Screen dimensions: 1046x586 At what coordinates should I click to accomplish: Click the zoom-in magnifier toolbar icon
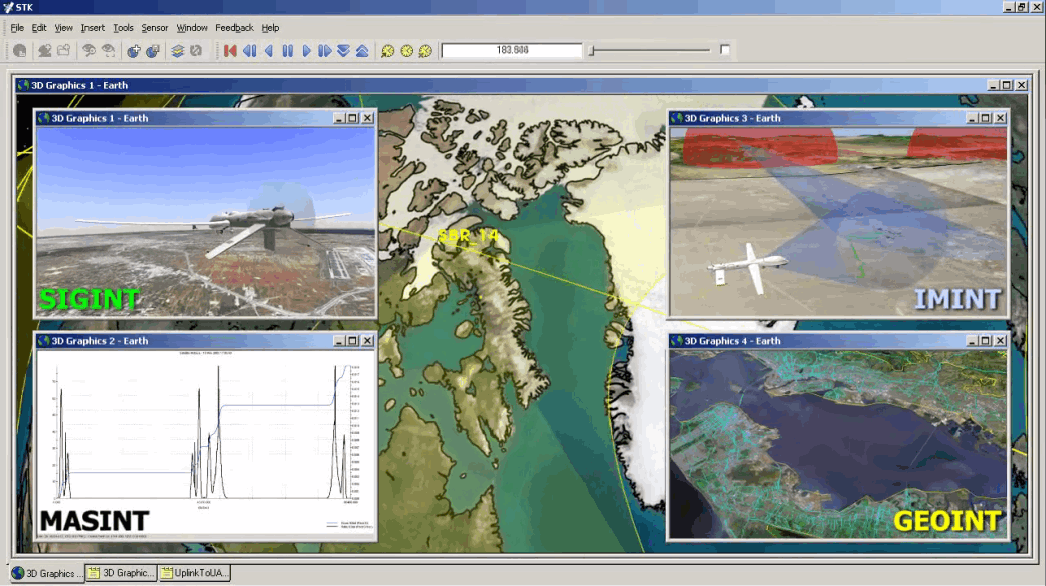[89, 51]
